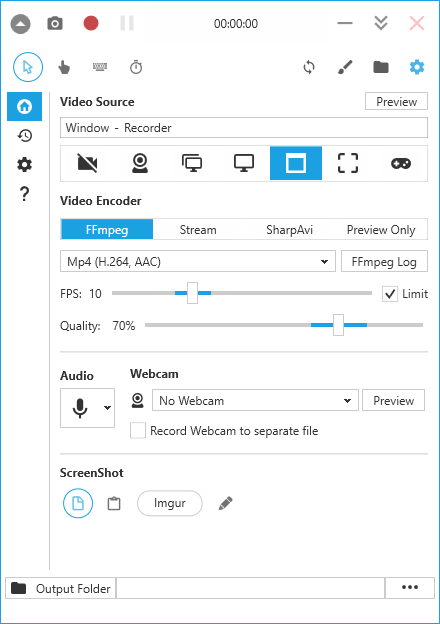Click the output folder path field
Image resolution: width=440 pixels, height=624 pixels.
251,589
